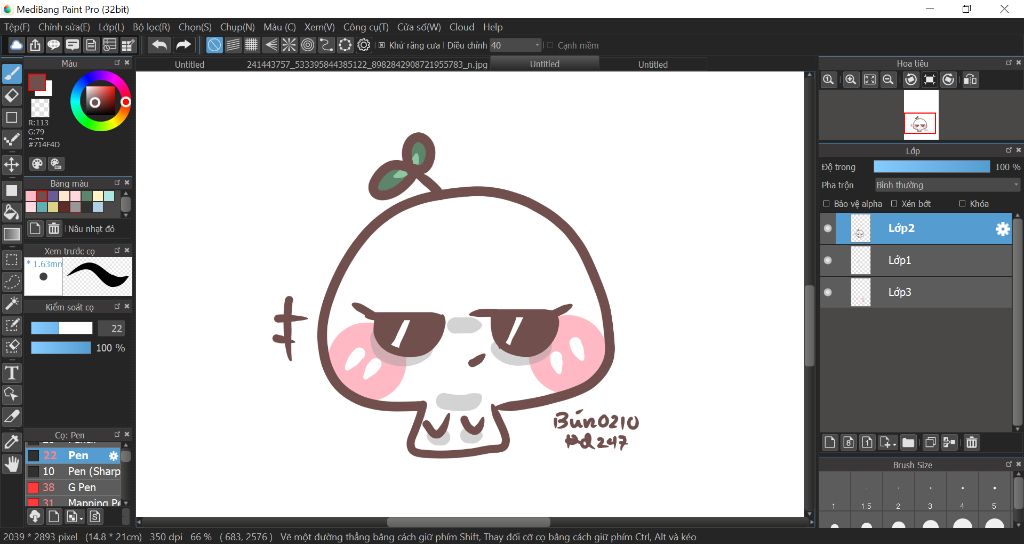This screenshot has height=544, width=1024.
Task: Duplicate the current layer
Action: point(931,443)
